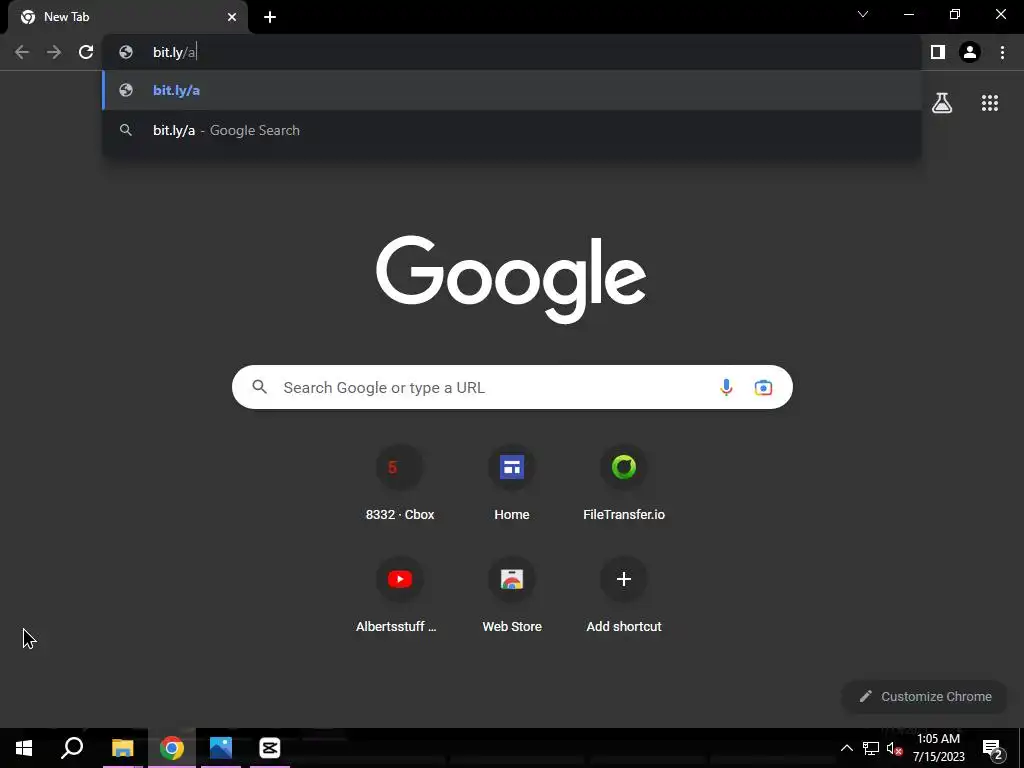Open the Chrome Labs flask icon
The width and height of the screenshot is (1024, 768).
(x=942, y=103)
